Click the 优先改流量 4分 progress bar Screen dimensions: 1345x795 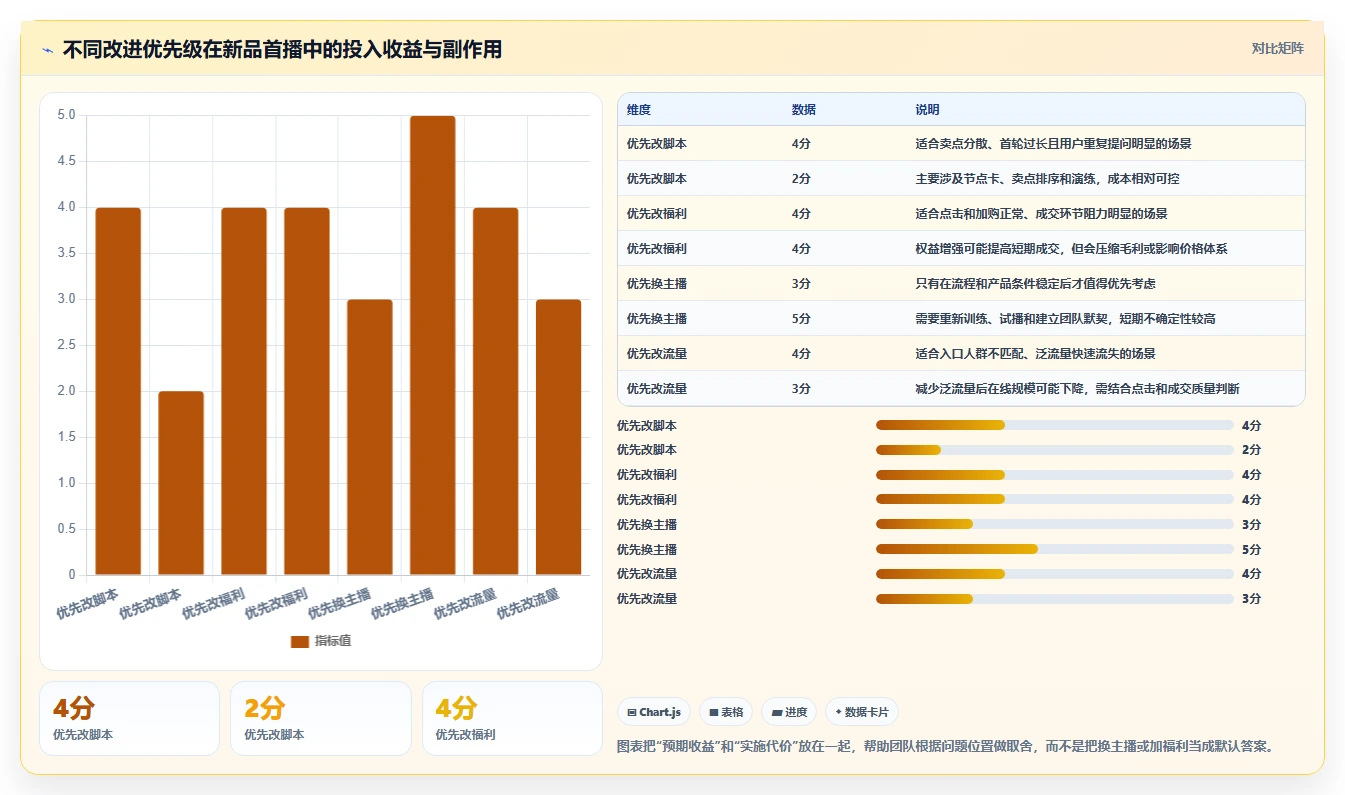point(1054,574)
